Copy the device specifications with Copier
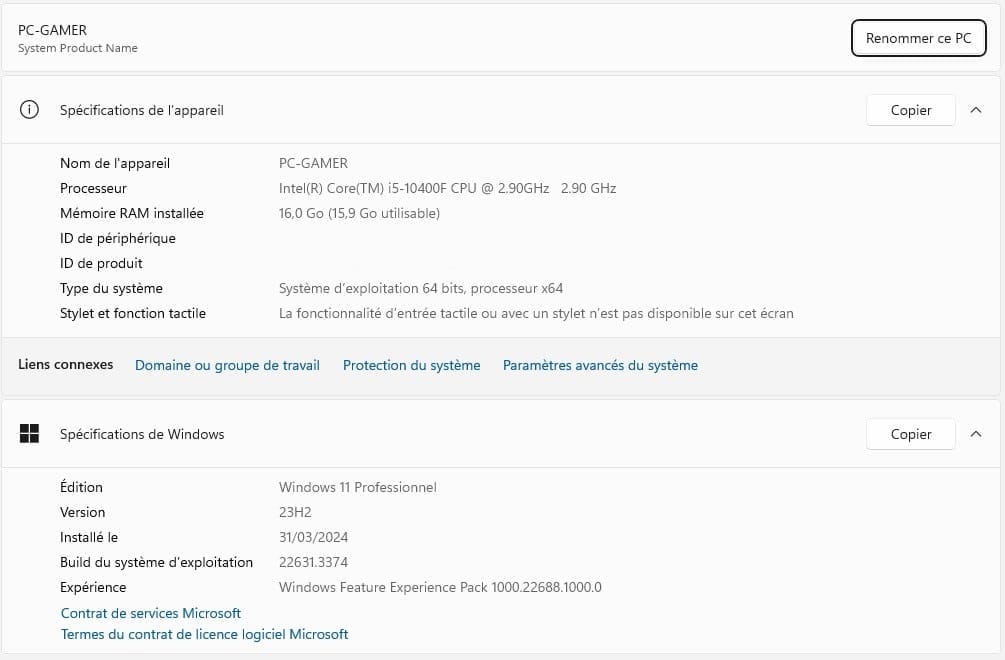Viewport: 1005px width, 660px height. (x=910, y=110)
